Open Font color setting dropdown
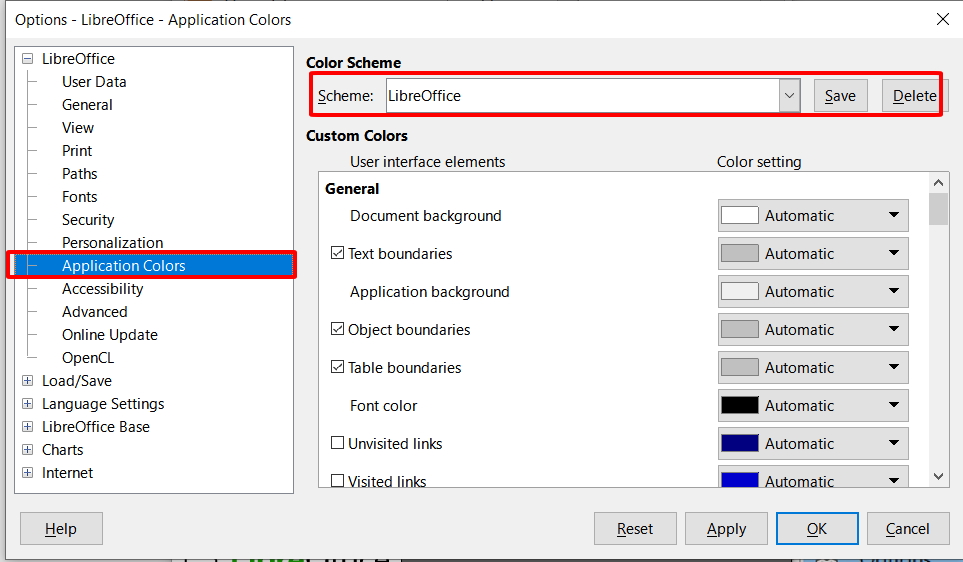The width and height of the screenshot is (963, 562). tap(813, 405)
